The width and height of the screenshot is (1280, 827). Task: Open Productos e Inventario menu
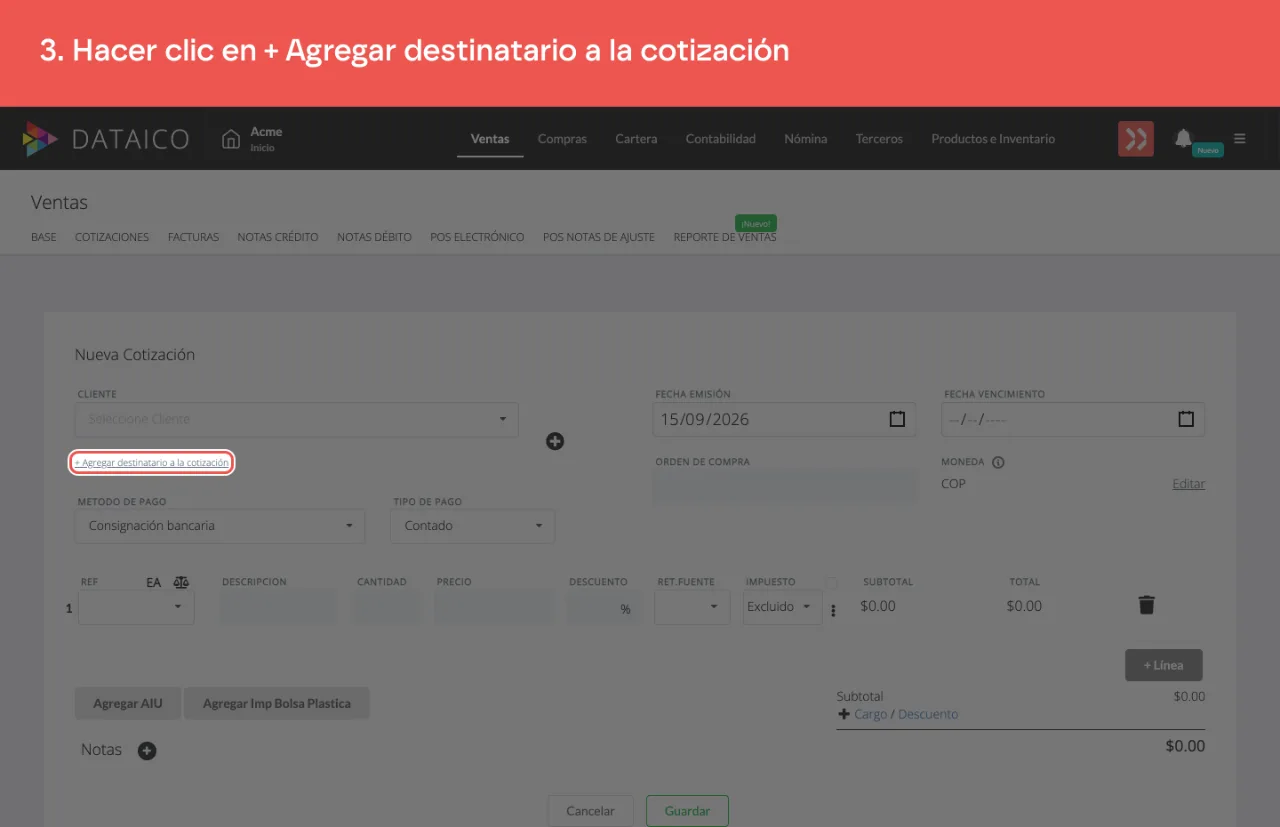993,139
